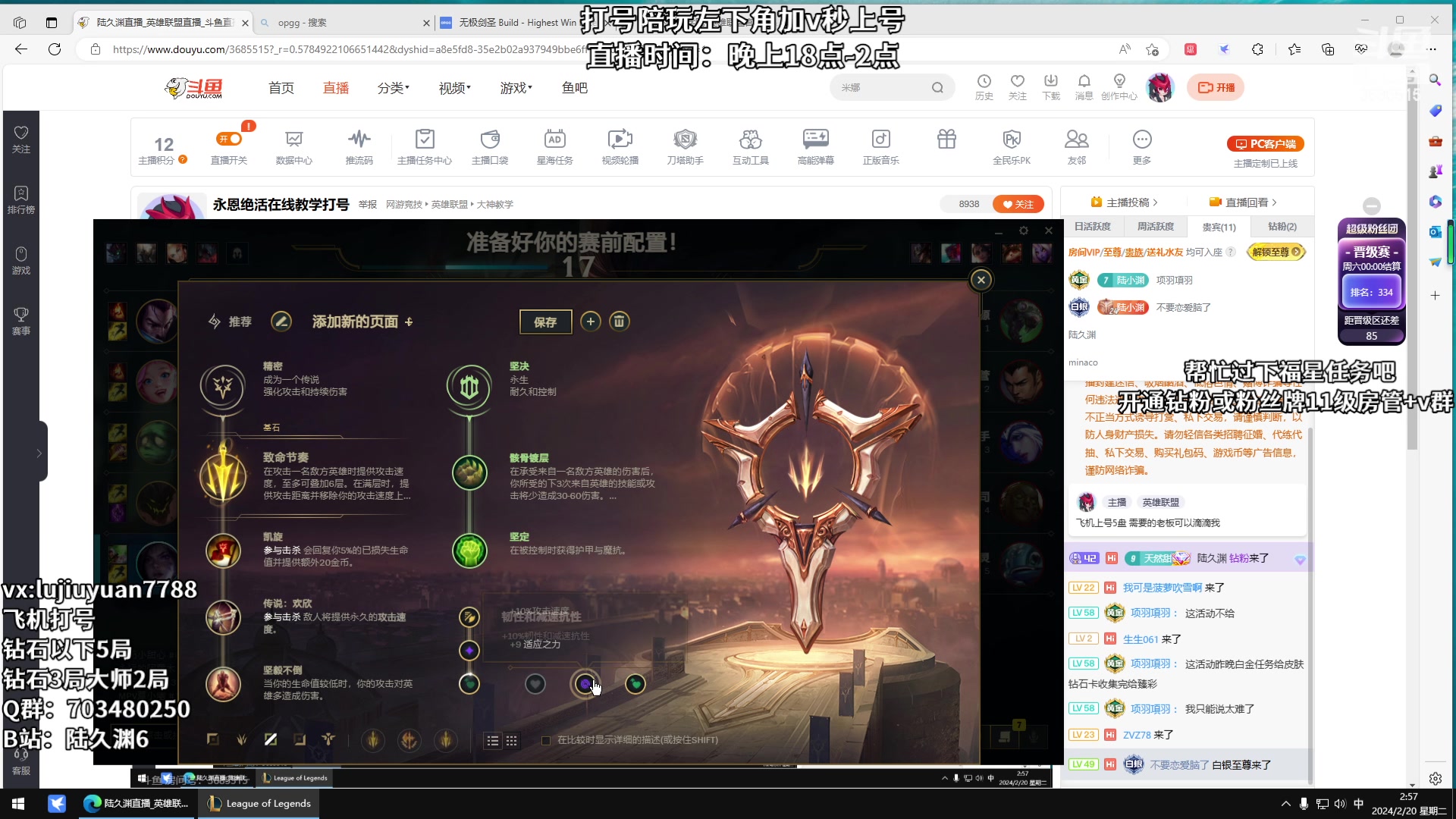This screenshot has width=1456, height=819.
Task: Delete rune page with the trash icon
Action: point(620,322)
